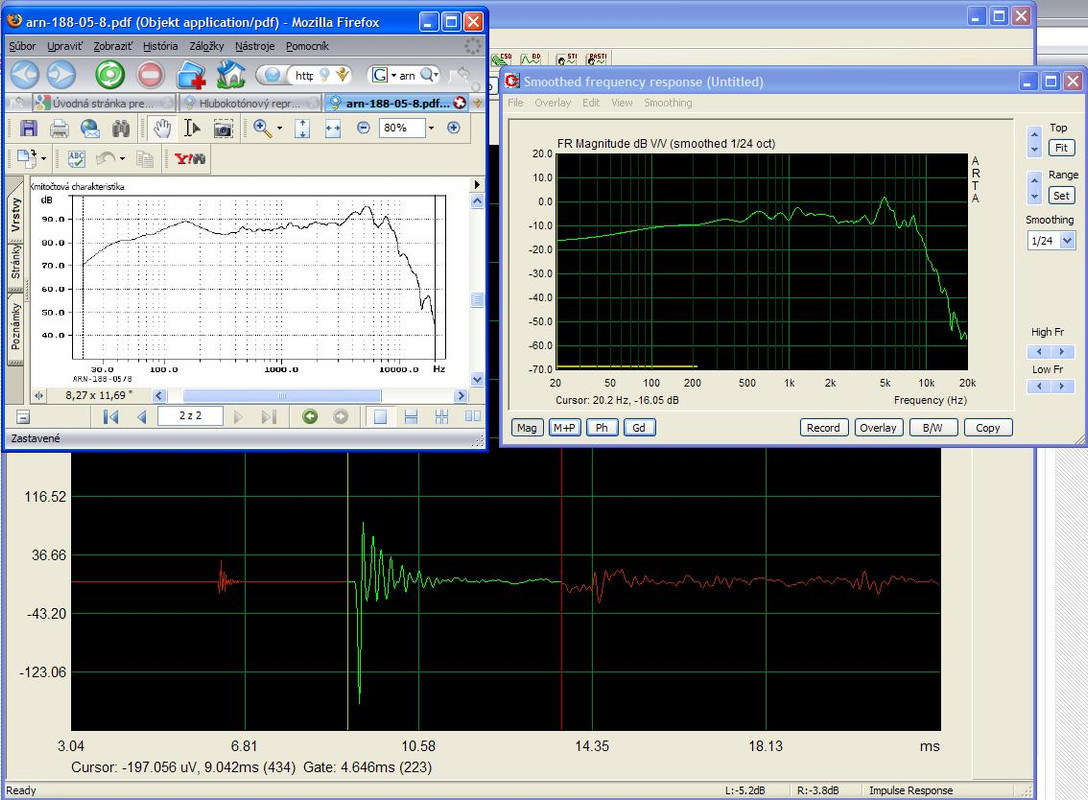This screenshot has width=1088, height=800.
Task: Open the História menu
Action: pyautogui.click(x=160, y=46)
